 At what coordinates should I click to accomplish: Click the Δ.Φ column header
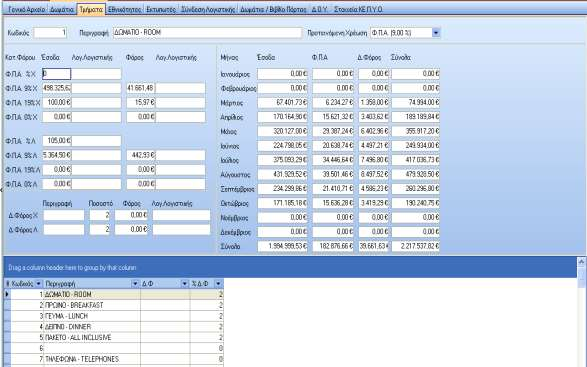click(165, 284)
